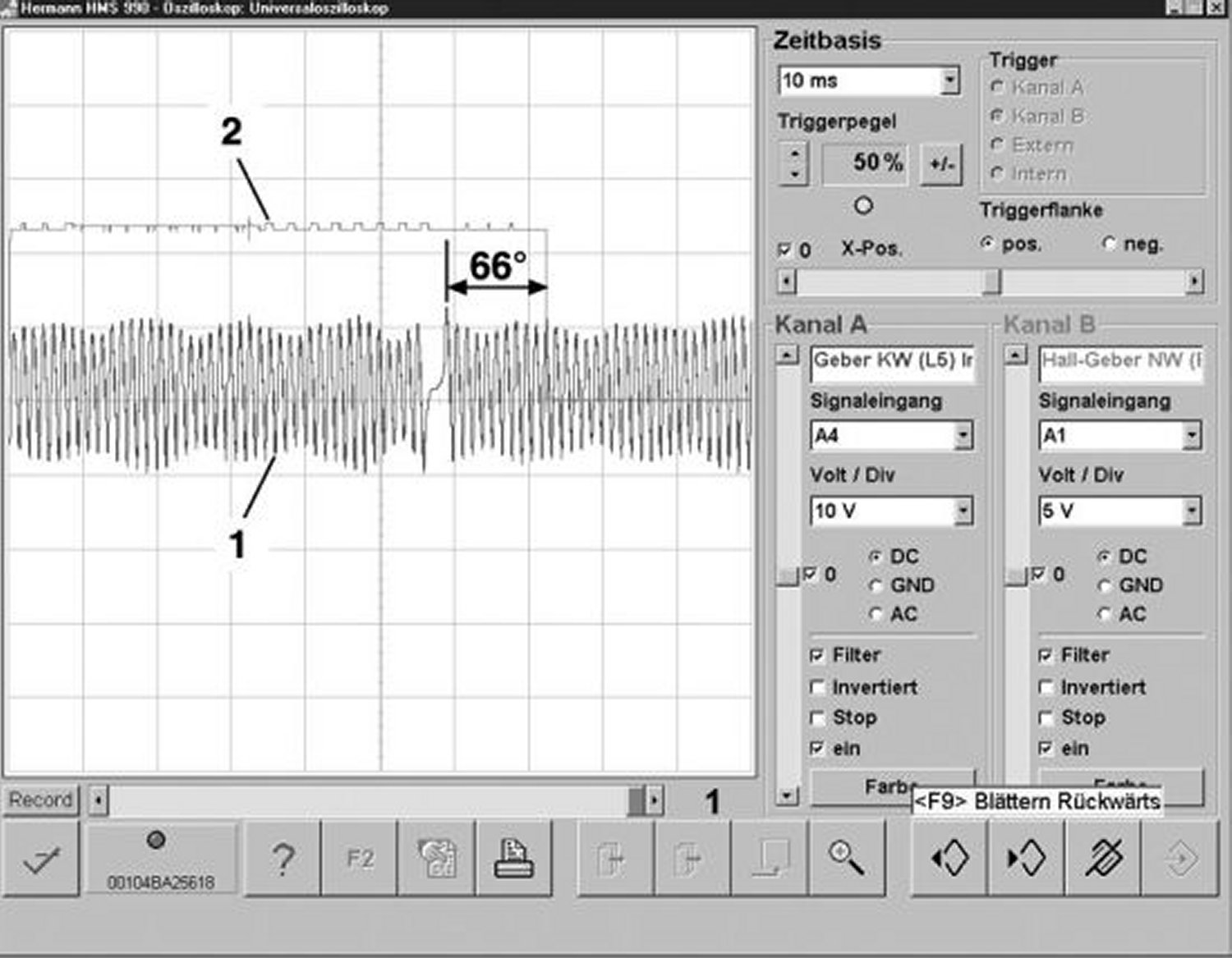Choose neg. Triggerflanke option
The width and height of the screenshot is (1232, 958).
pyautogui.click(x=1110, y=244)
